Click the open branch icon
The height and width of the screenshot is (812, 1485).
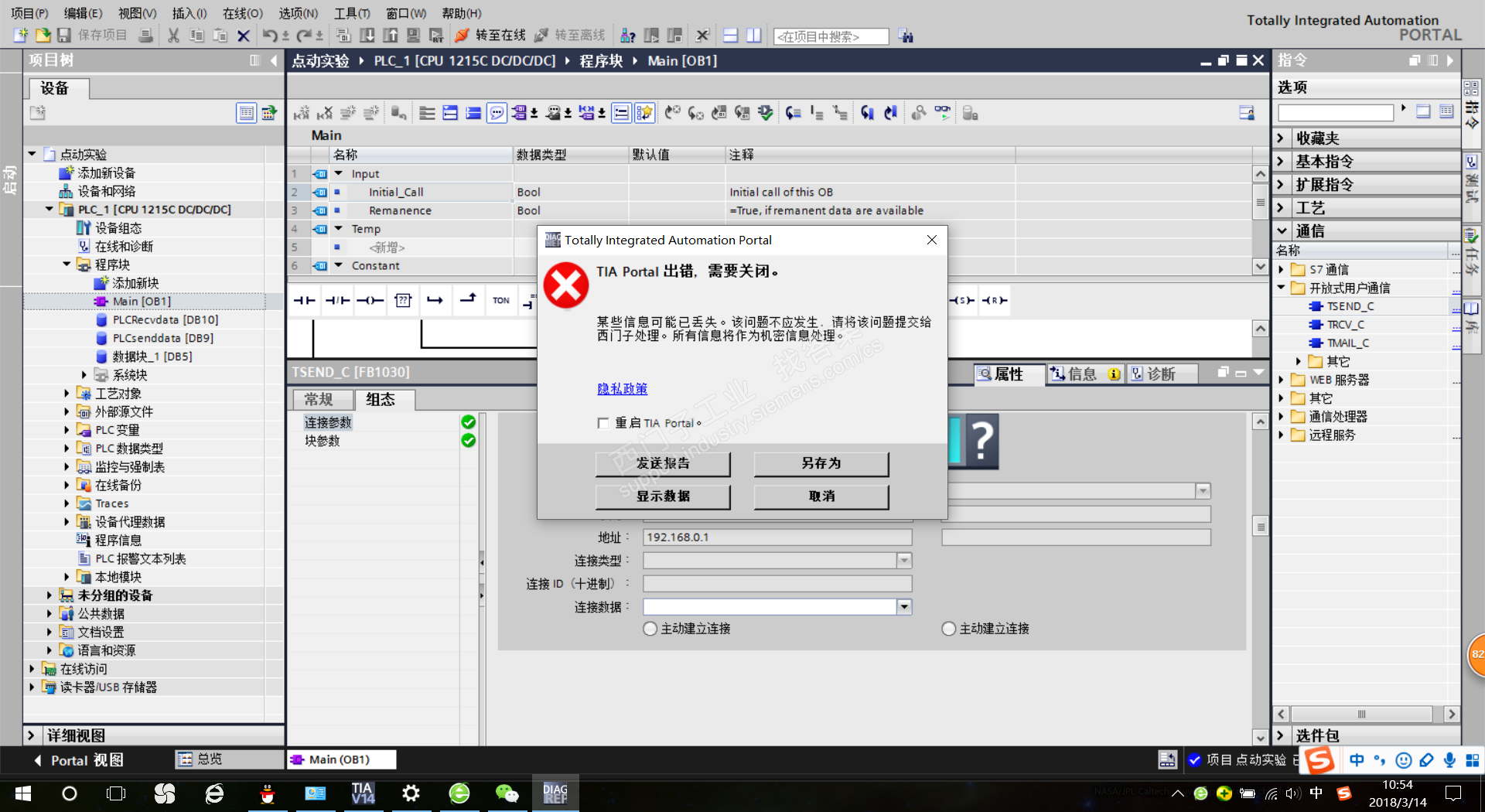point(435,300)
